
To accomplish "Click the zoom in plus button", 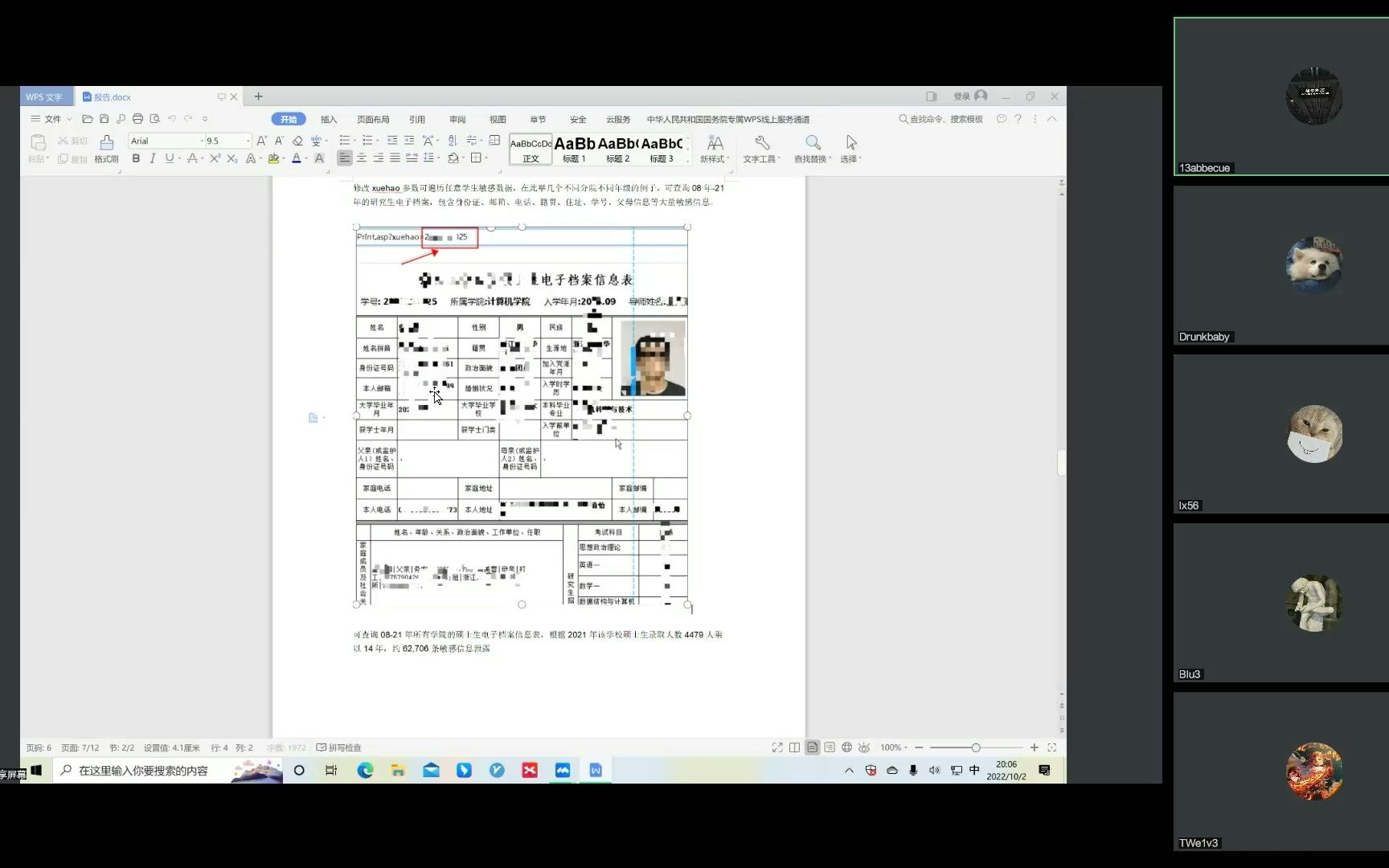I will (x=1034, y=747).
